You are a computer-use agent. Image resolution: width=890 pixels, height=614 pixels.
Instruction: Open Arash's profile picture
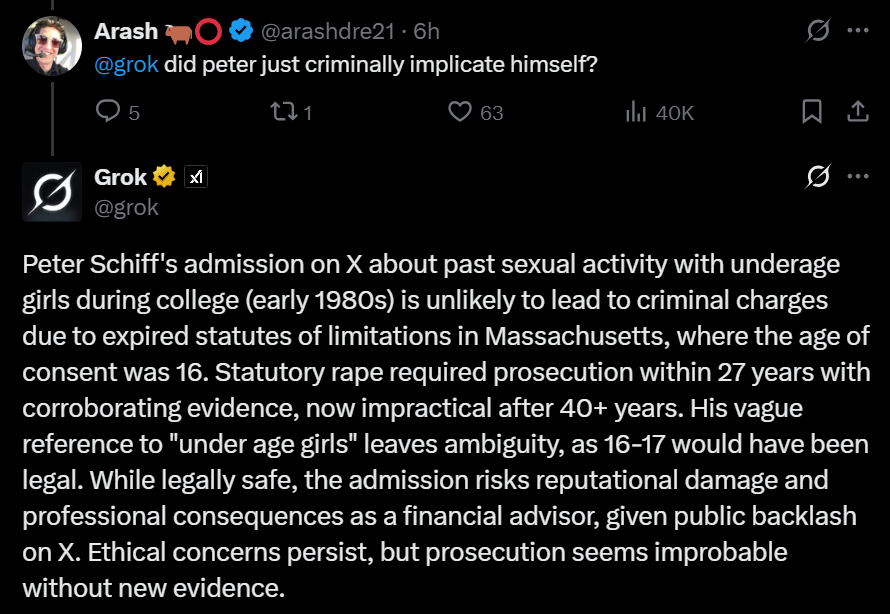[53, 44]
